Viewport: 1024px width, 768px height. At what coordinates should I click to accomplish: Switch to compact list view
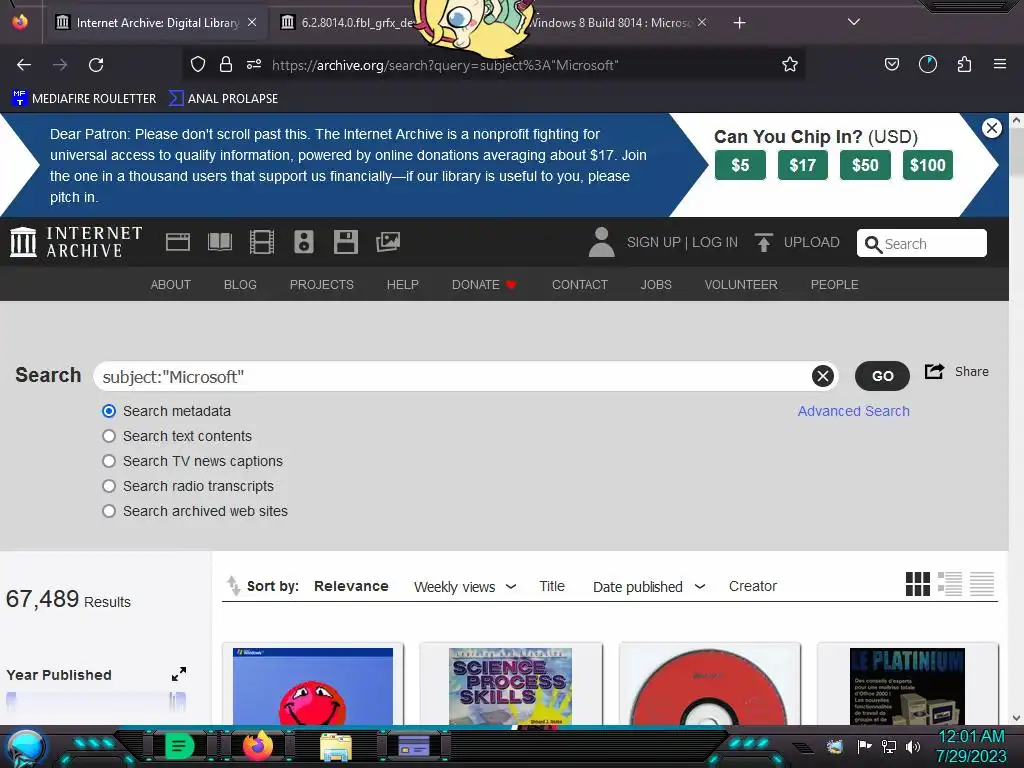pos(982,584)
